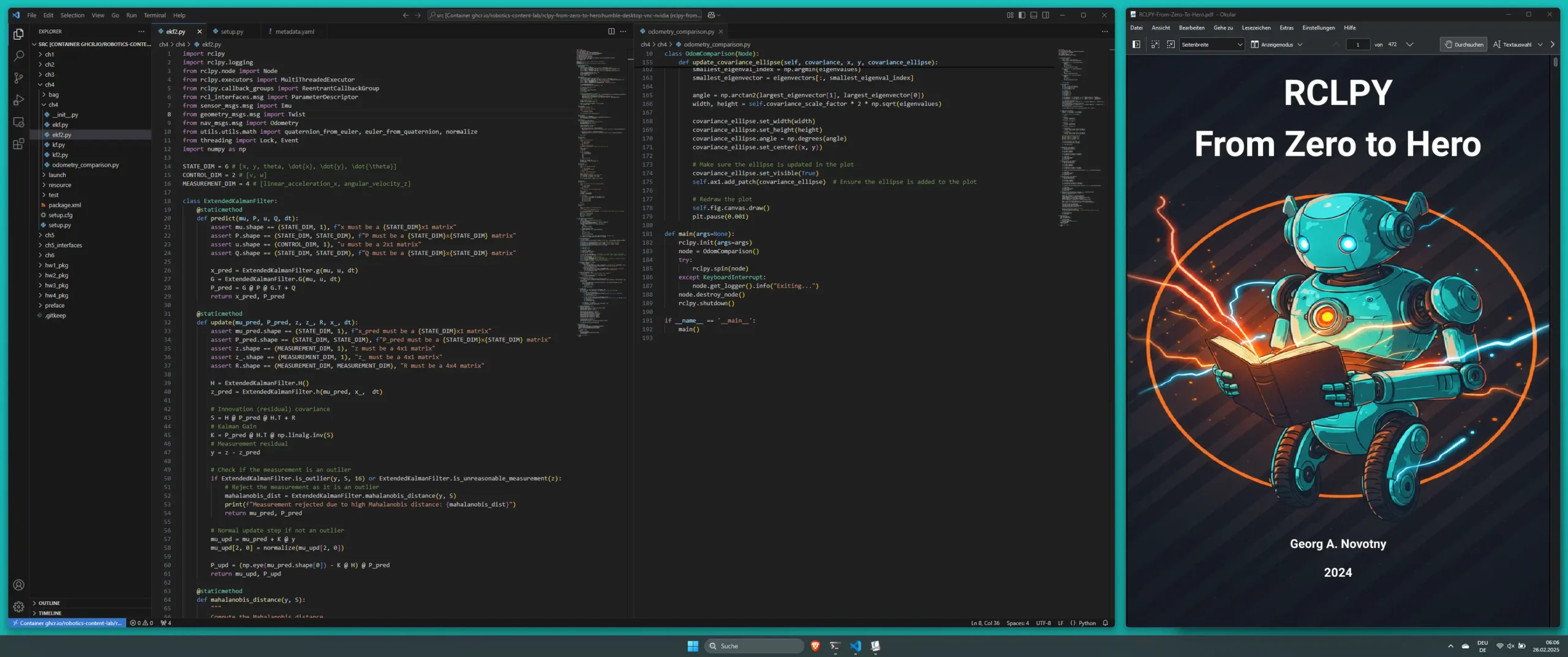
Task: Go to previous page in Okular
Action: pyautogui.click(x=1336, y=44)
